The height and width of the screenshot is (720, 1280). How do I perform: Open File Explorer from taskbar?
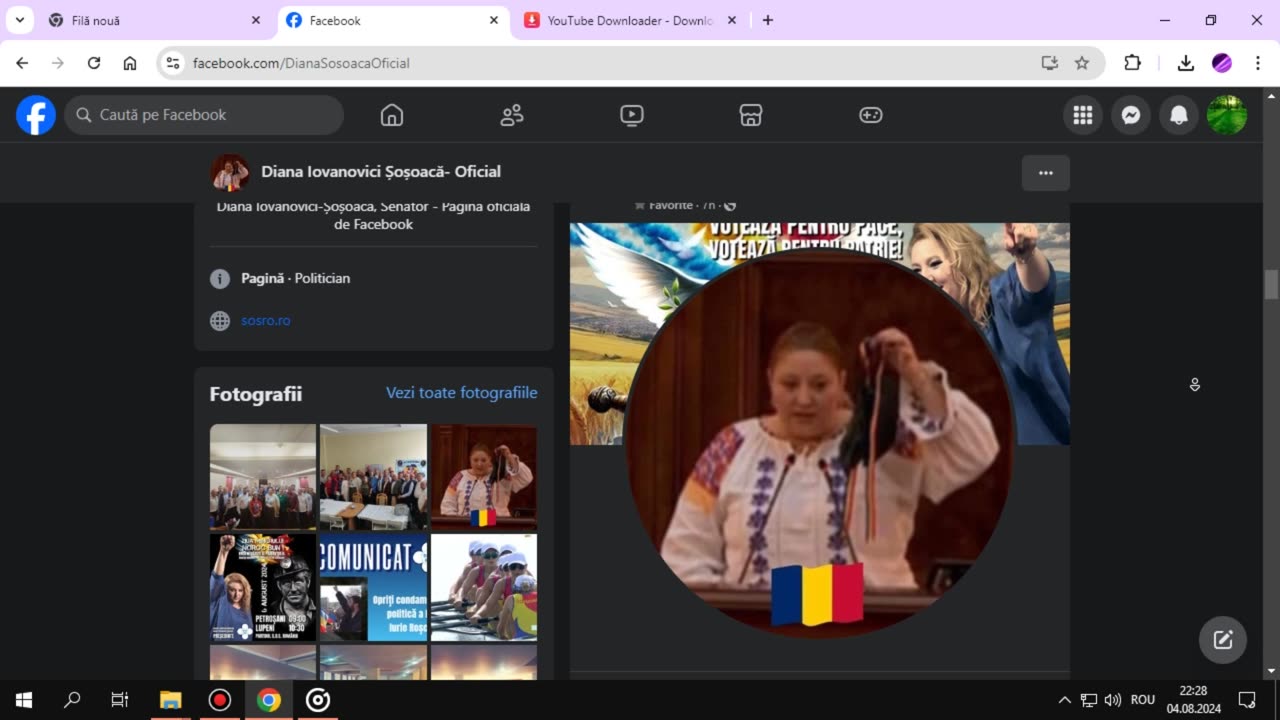171,700
